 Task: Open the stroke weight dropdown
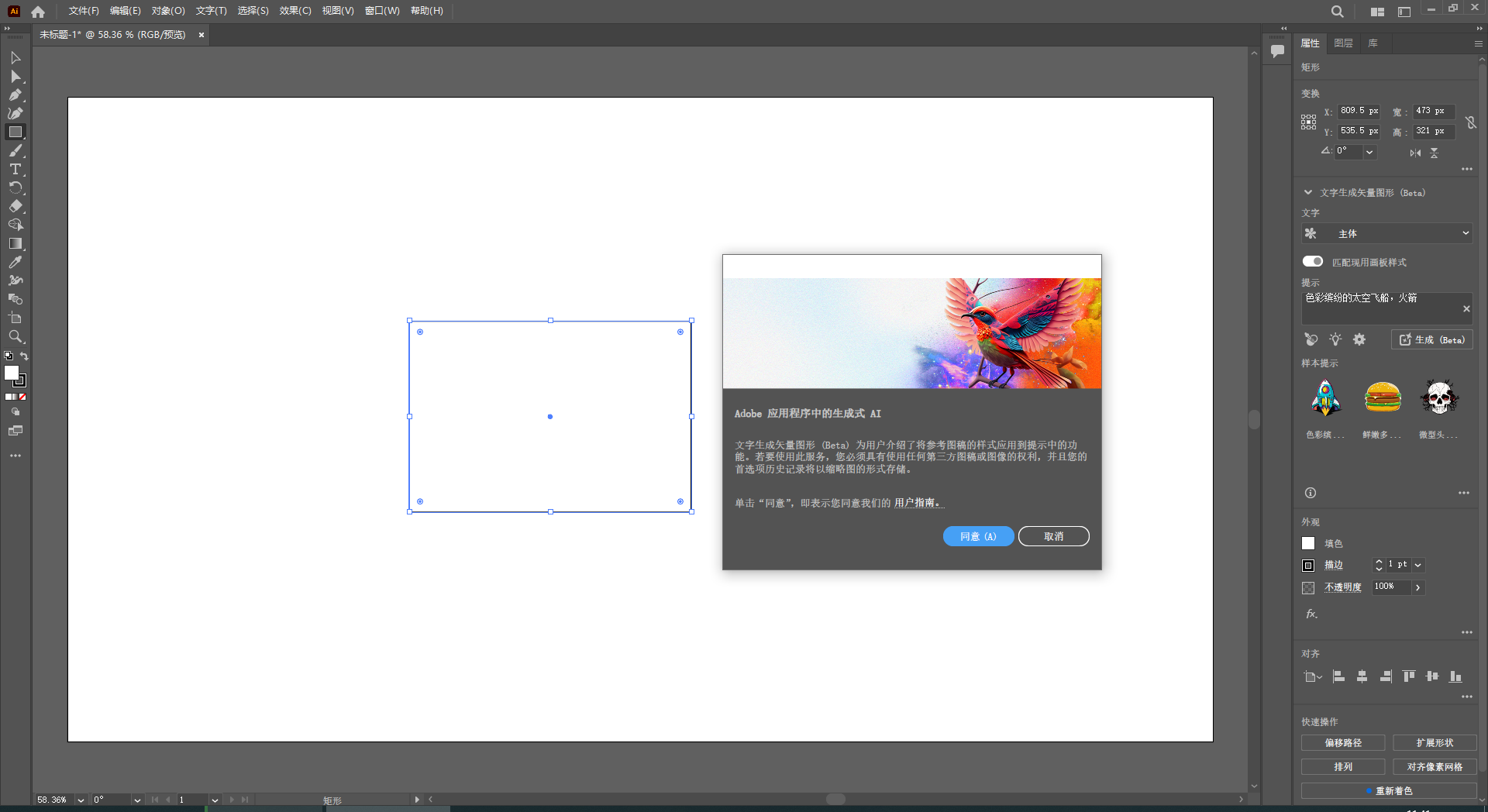[1418, 565]
